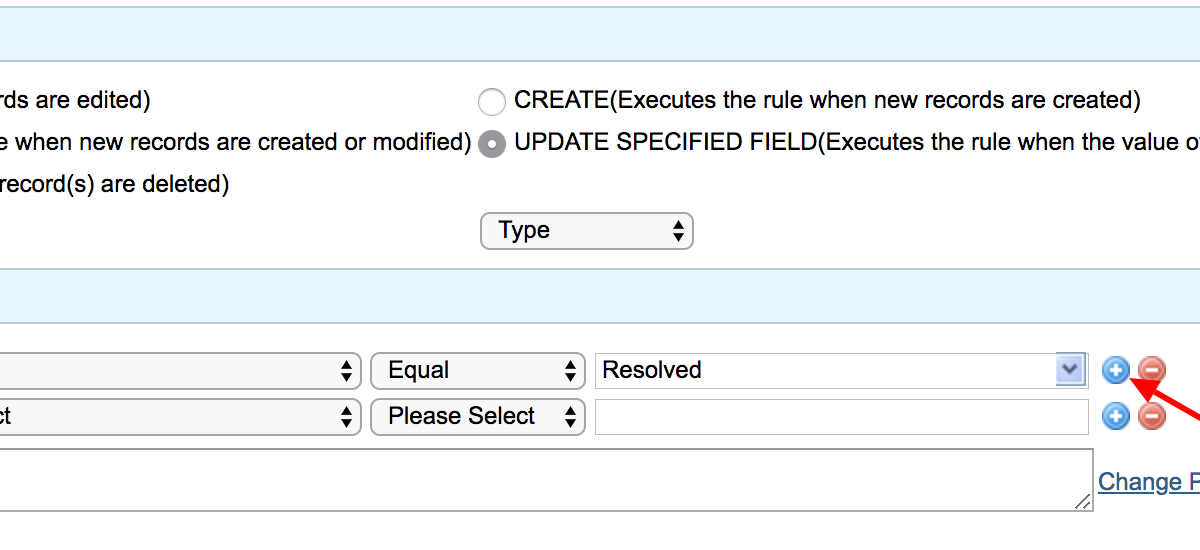
Task: Open the first row's field selector dropdown
Action: point(180,371)
